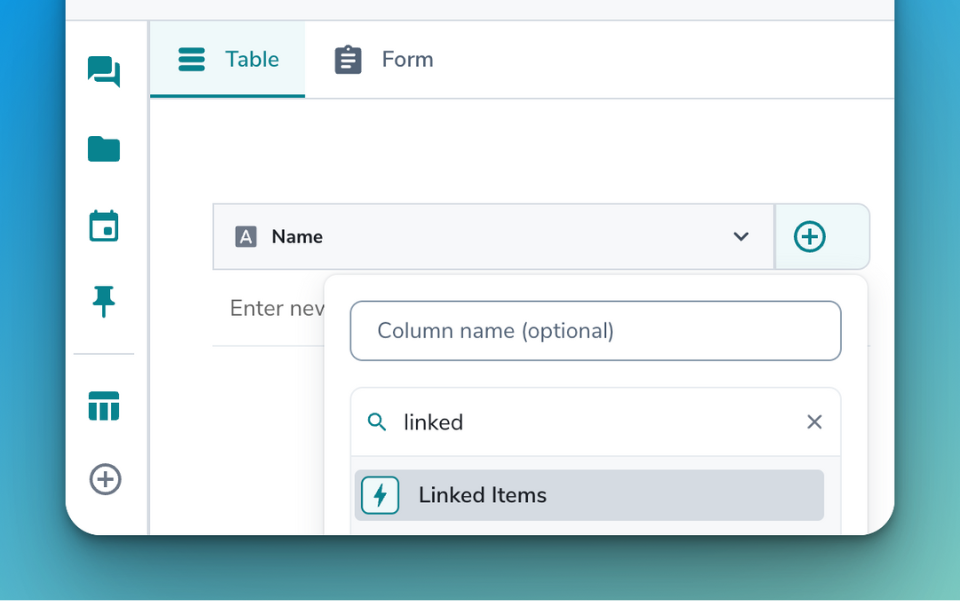Click the Form tab's clipboard icon
Image resolution: width=960 pixels, height=601 pixels.
(348, 59)
